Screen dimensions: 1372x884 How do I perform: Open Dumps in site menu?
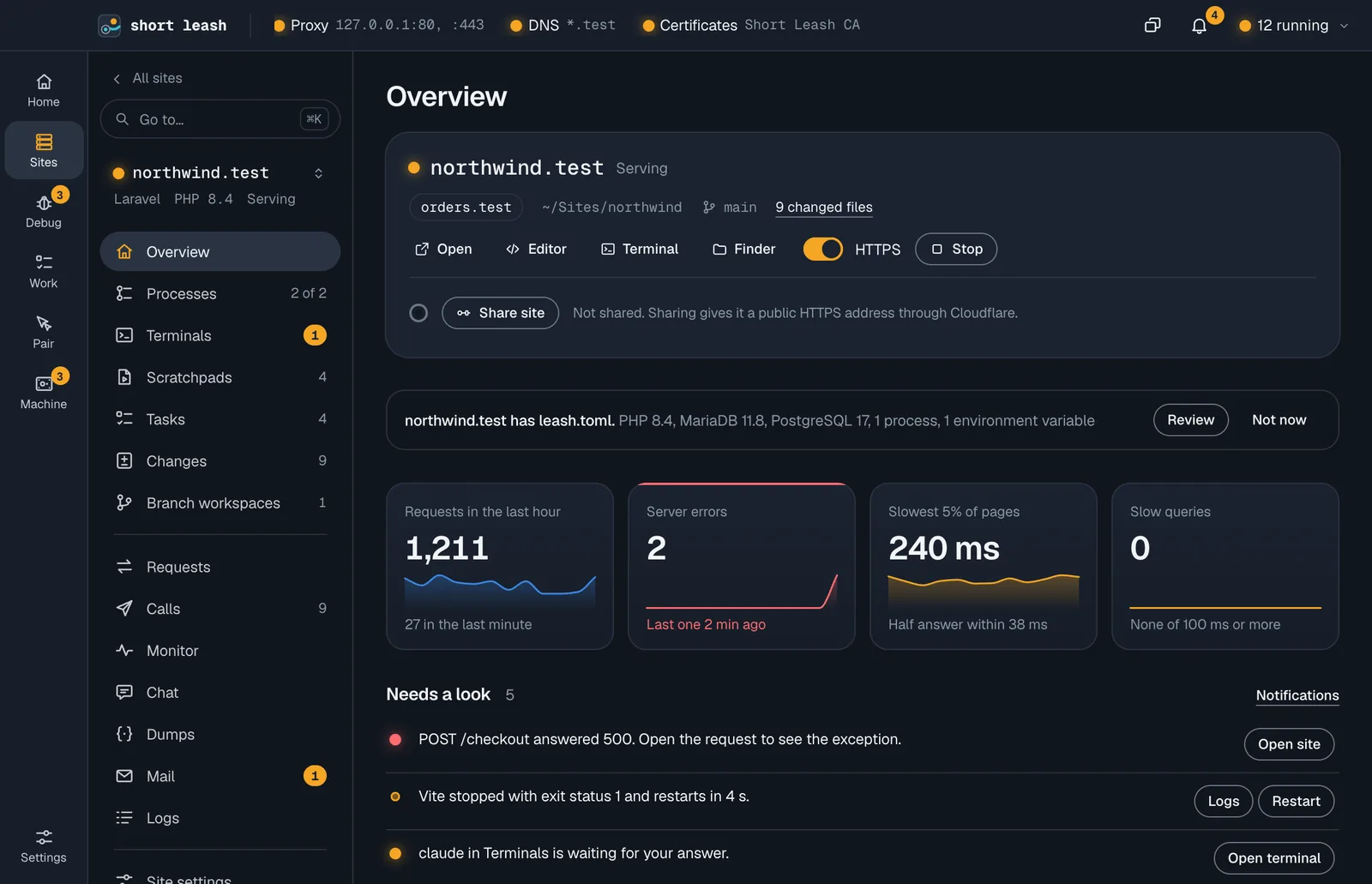point(220,734)
